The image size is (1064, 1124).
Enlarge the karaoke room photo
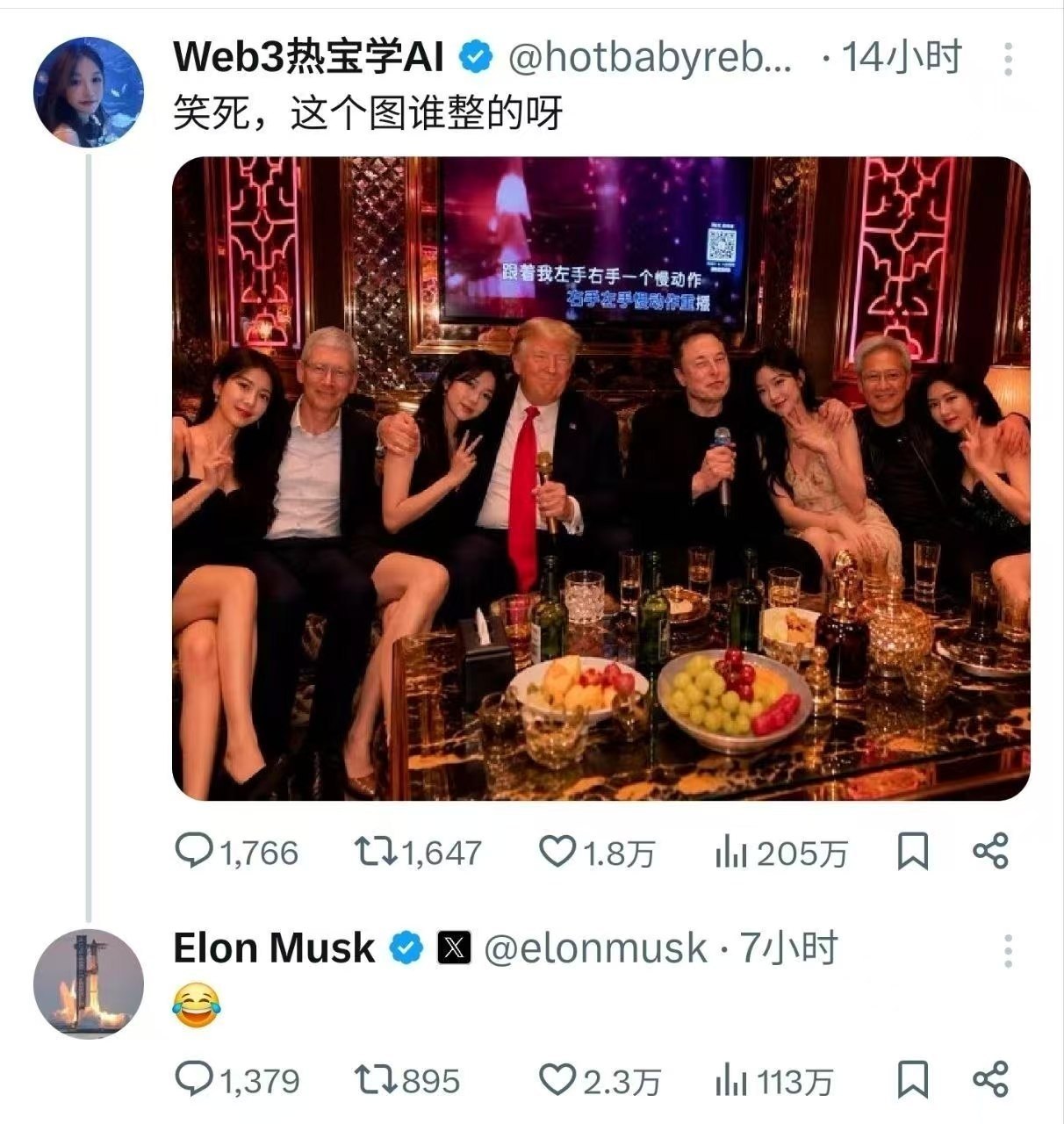[600, 479]
